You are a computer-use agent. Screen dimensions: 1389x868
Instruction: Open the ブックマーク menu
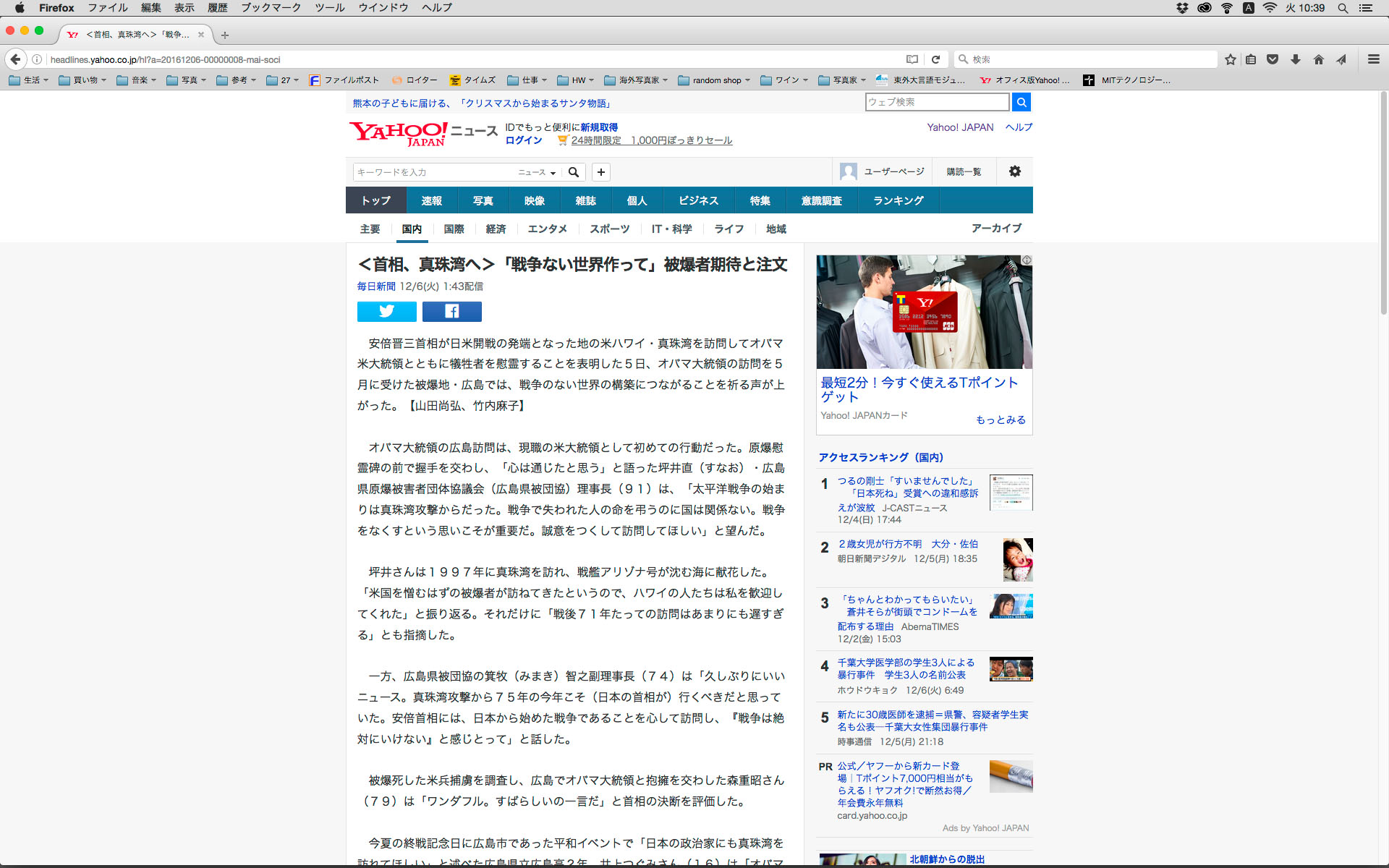[x=271, y=8]
